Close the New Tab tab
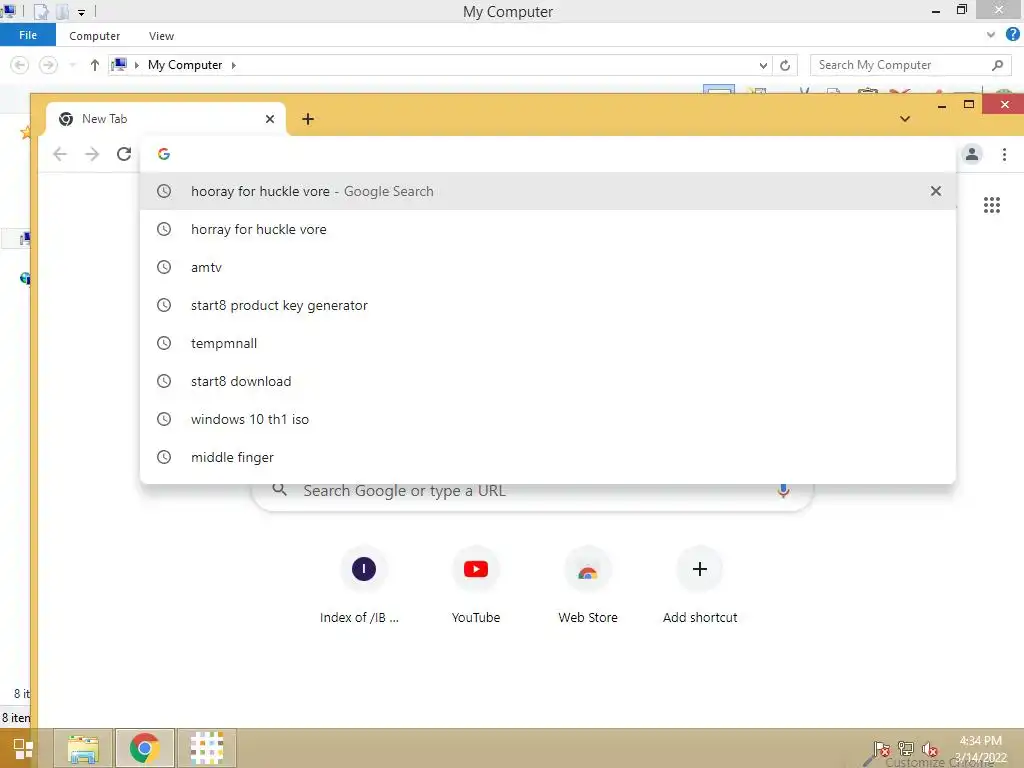 pyautogui.click(x=270, y=119)
